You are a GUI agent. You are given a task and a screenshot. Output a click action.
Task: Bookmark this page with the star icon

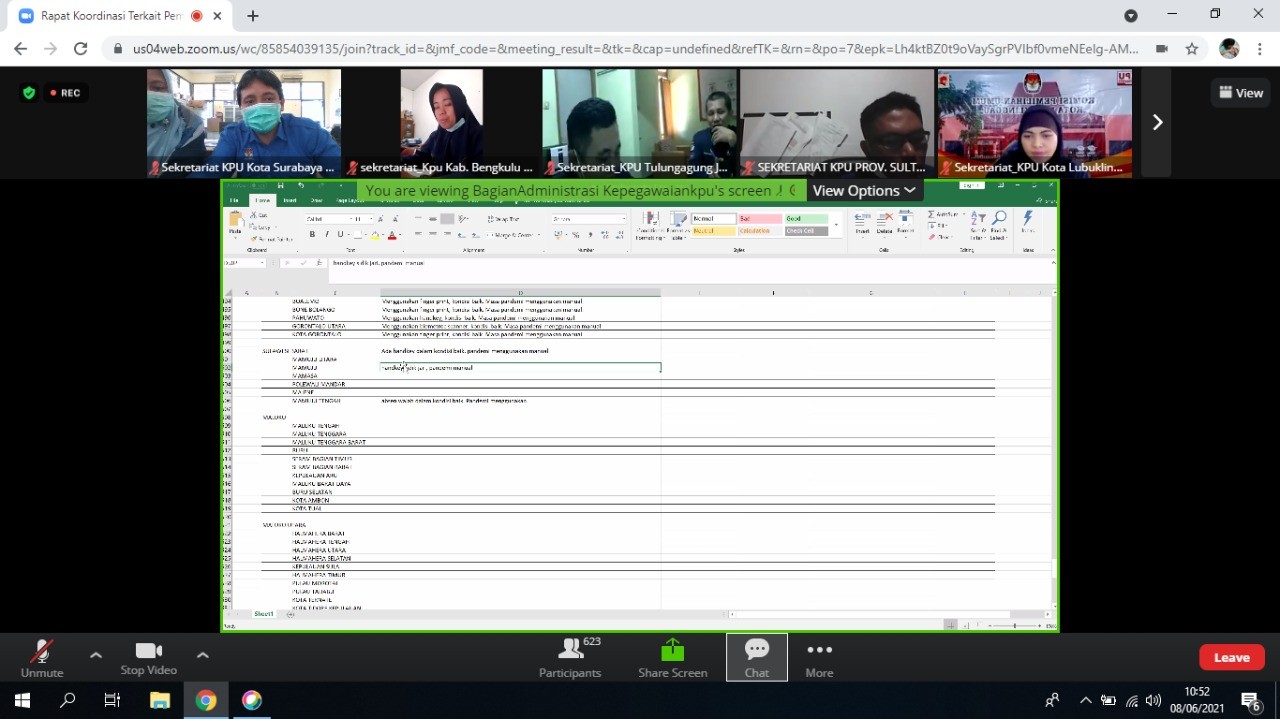[1192, 48]
